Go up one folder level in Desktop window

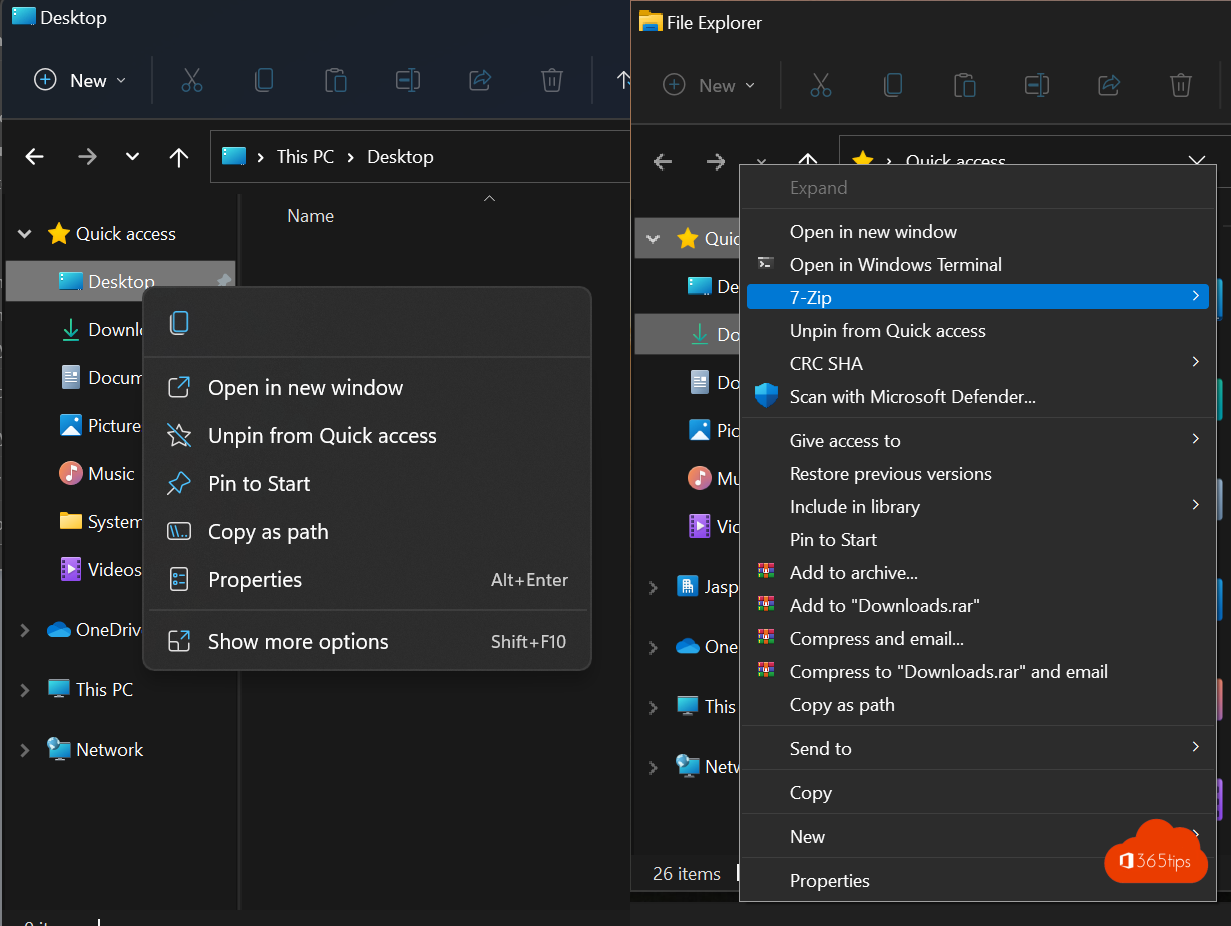(179, 157)
